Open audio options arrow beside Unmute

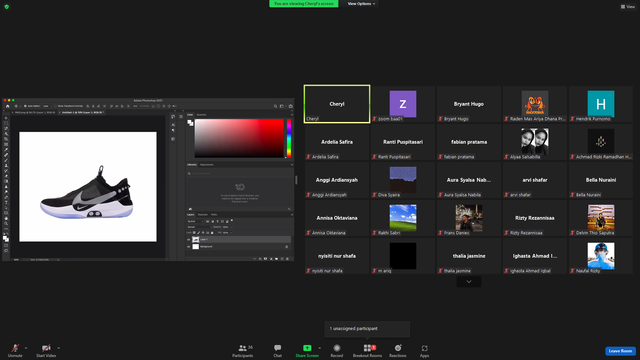tap(26, 348)
